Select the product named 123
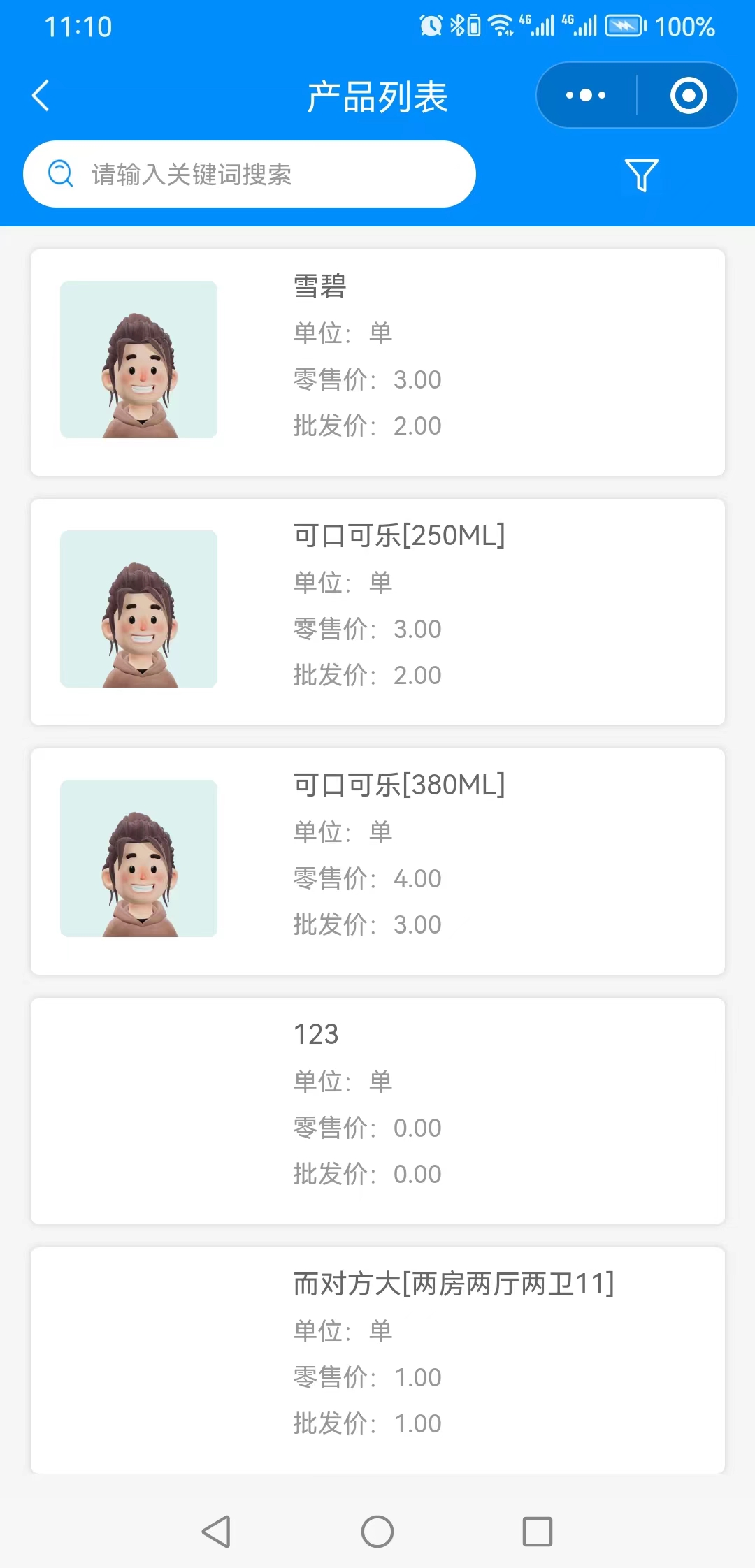The image size is (755, 1568). click(x=316, y=1035)
